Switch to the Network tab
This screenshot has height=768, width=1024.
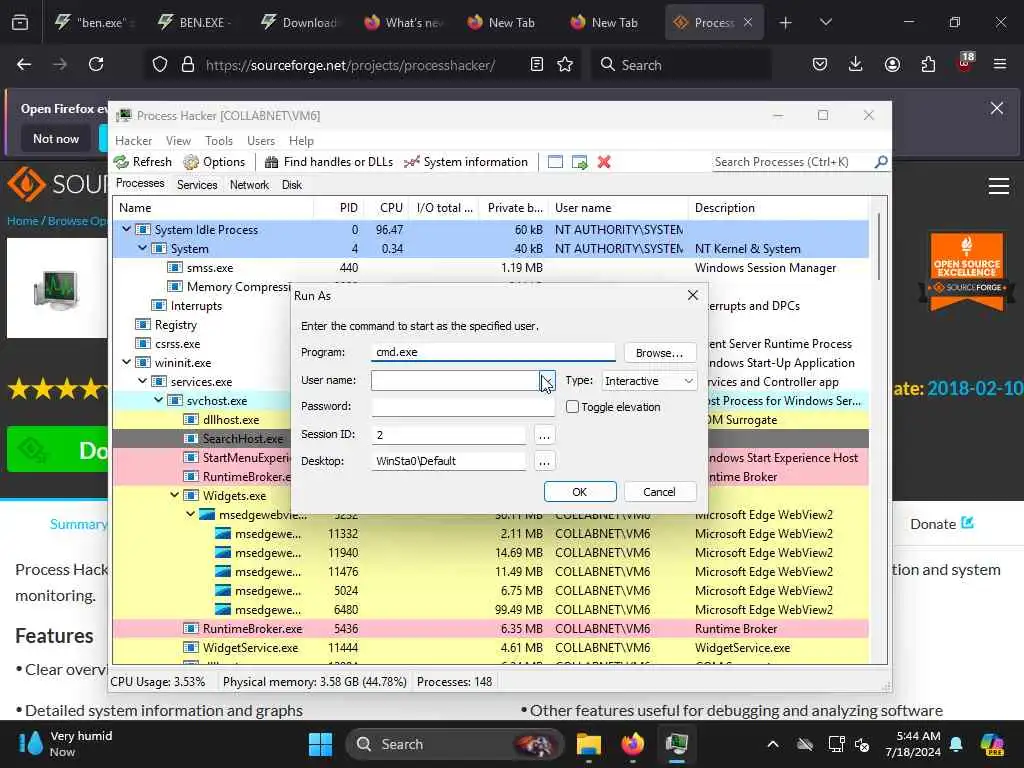tap(249, 185)
